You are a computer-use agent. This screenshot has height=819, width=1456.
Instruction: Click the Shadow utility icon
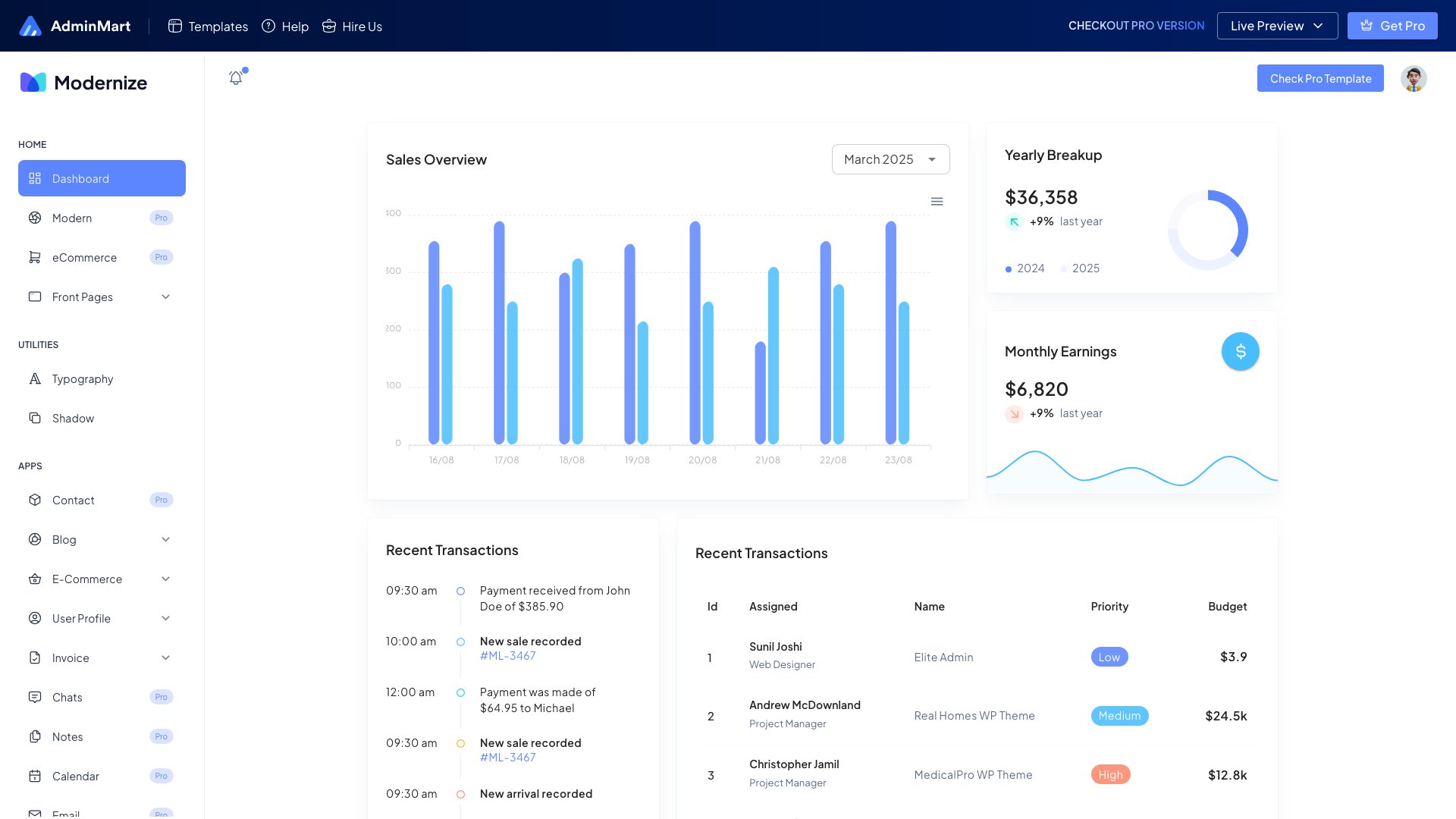pyautogui.click(x=35, y=418)
